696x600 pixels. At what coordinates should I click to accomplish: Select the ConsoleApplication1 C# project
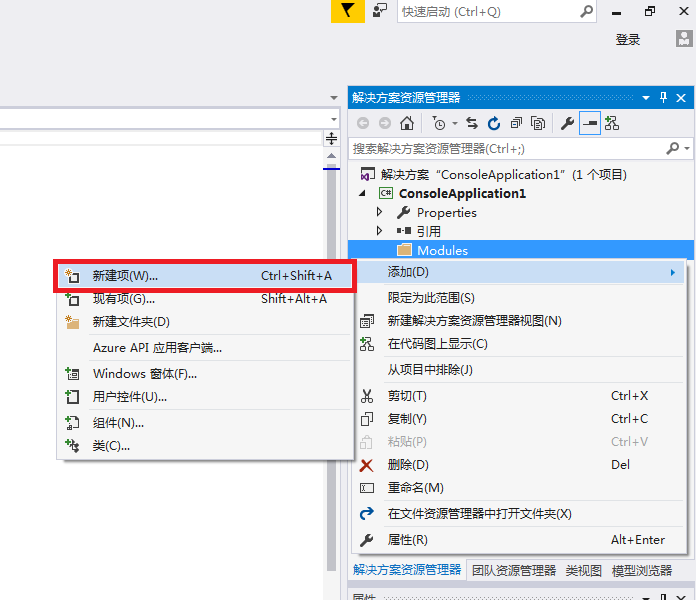[x=462, y=193]
